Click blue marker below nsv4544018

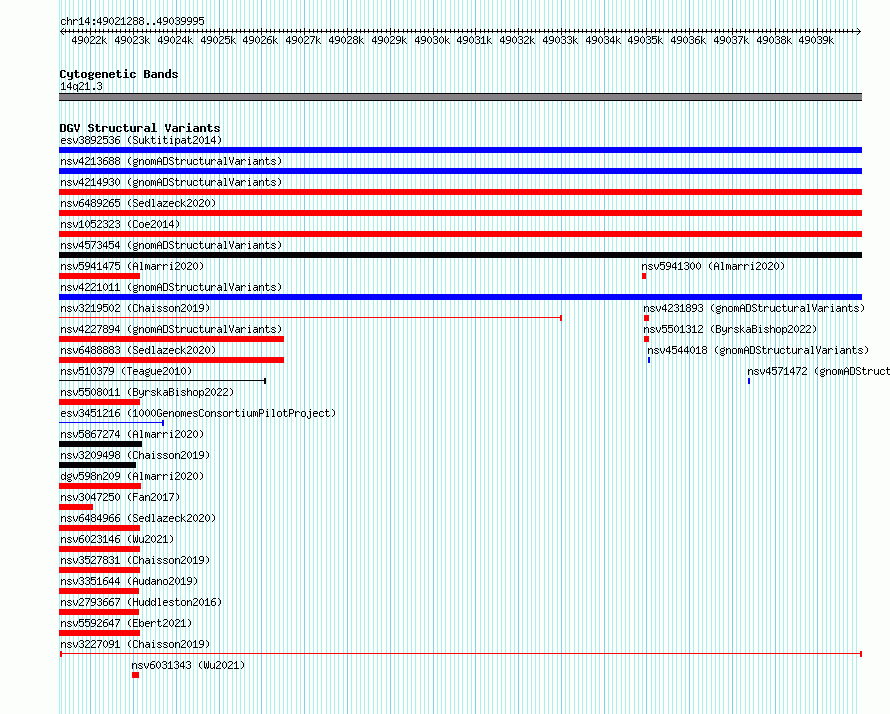(x=649, y=360)
